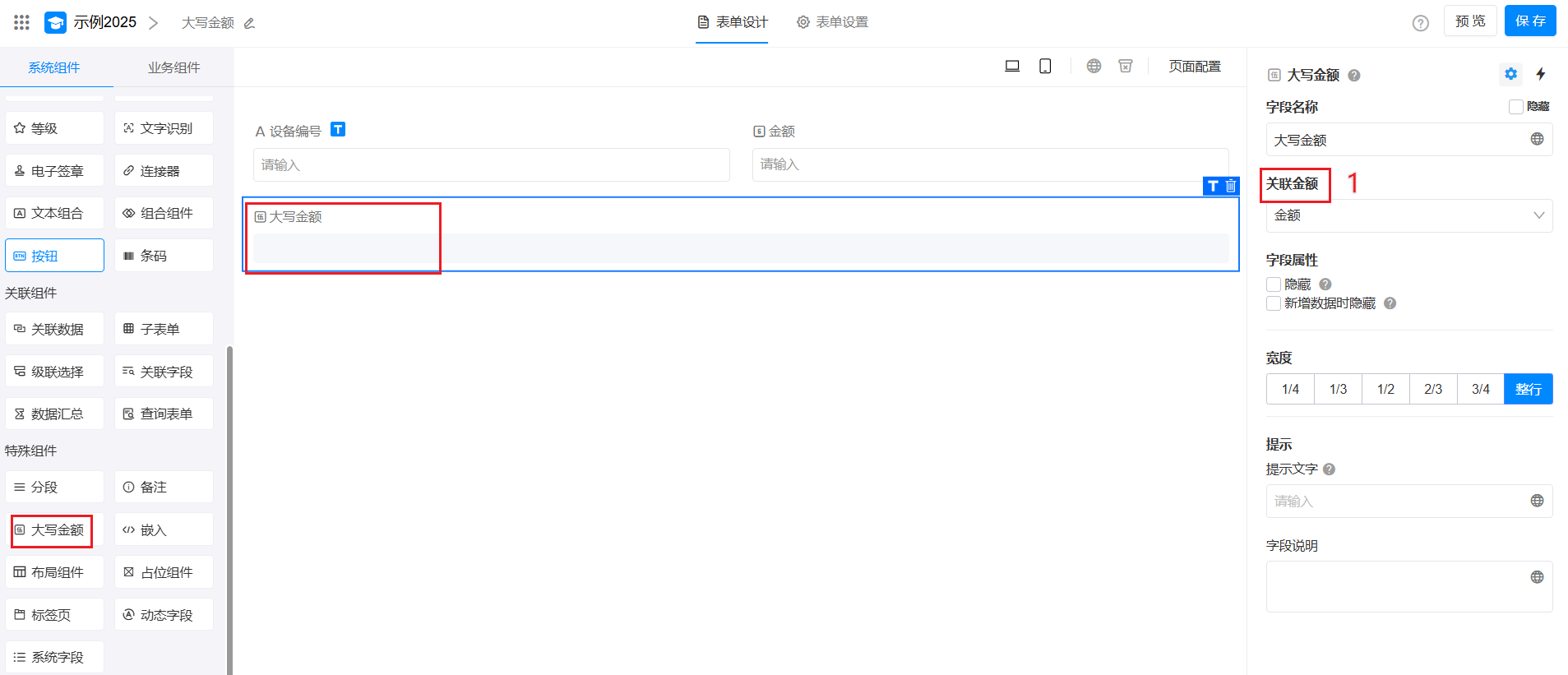
Task: Switch to mobile preview layout icon
Action: click(1045, 67)
